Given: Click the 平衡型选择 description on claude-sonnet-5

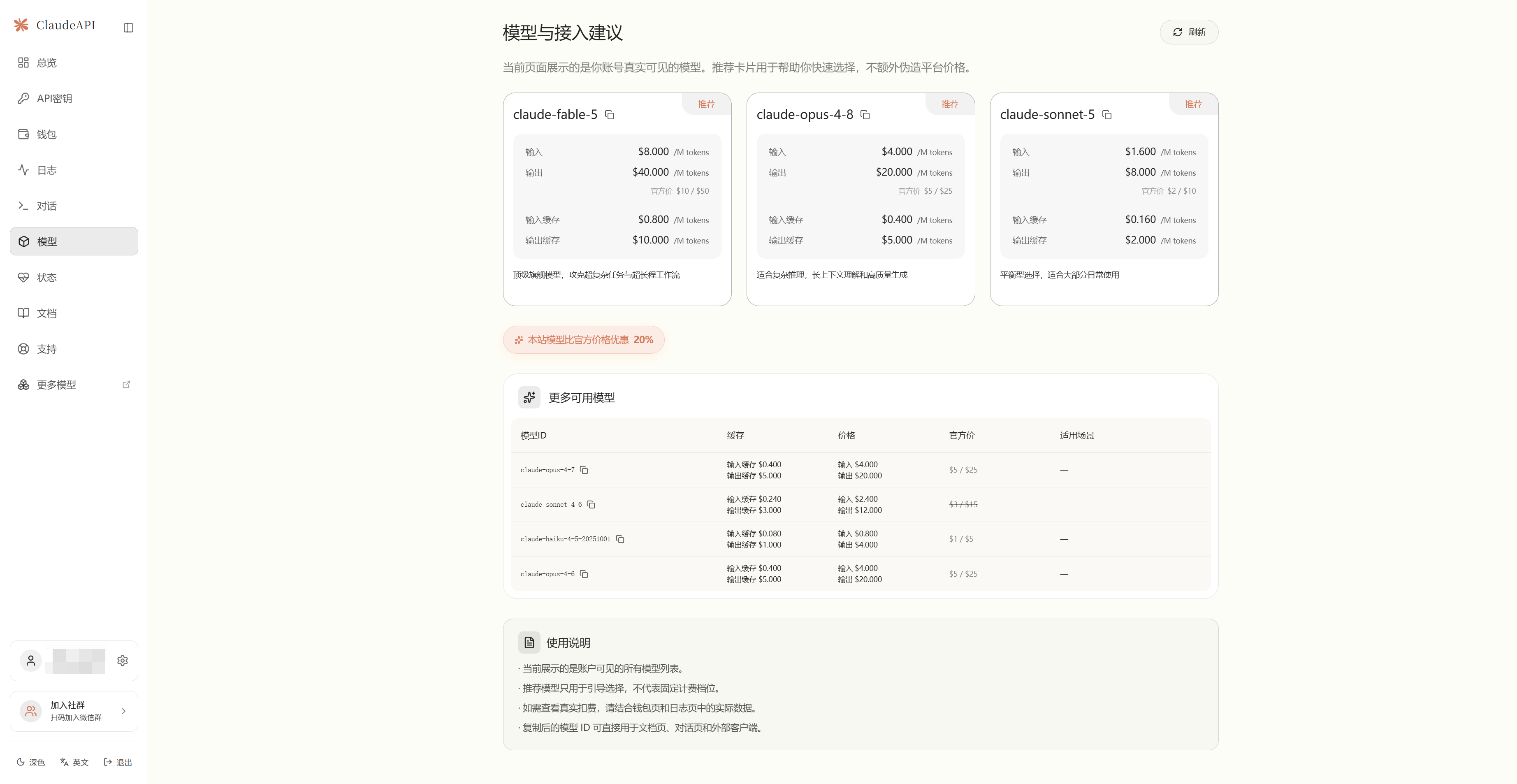Looking at the screenshot, I should [1060, 275].
